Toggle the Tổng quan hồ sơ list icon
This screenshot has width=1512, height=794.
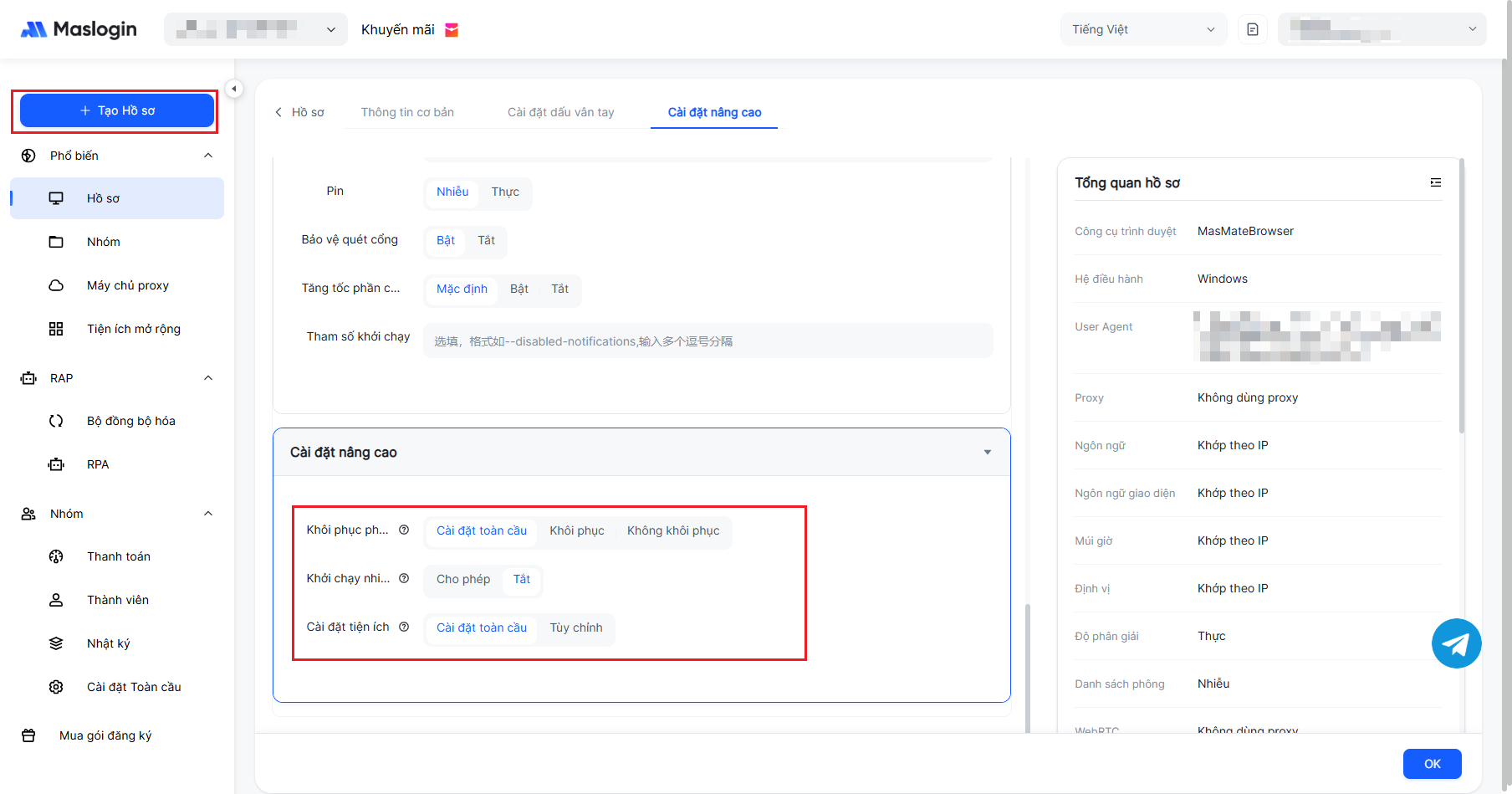tap(1435, 182)
